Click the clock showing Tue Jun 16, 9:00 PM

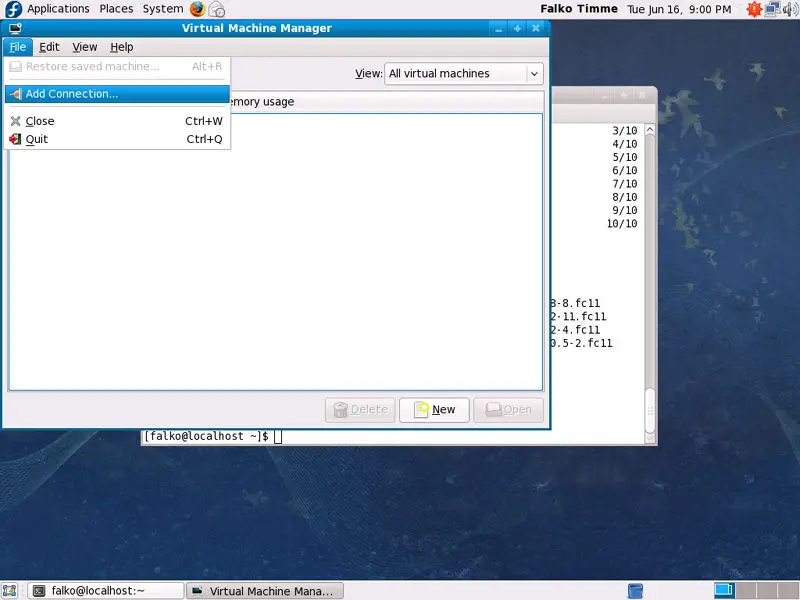[x=679, y=9]
